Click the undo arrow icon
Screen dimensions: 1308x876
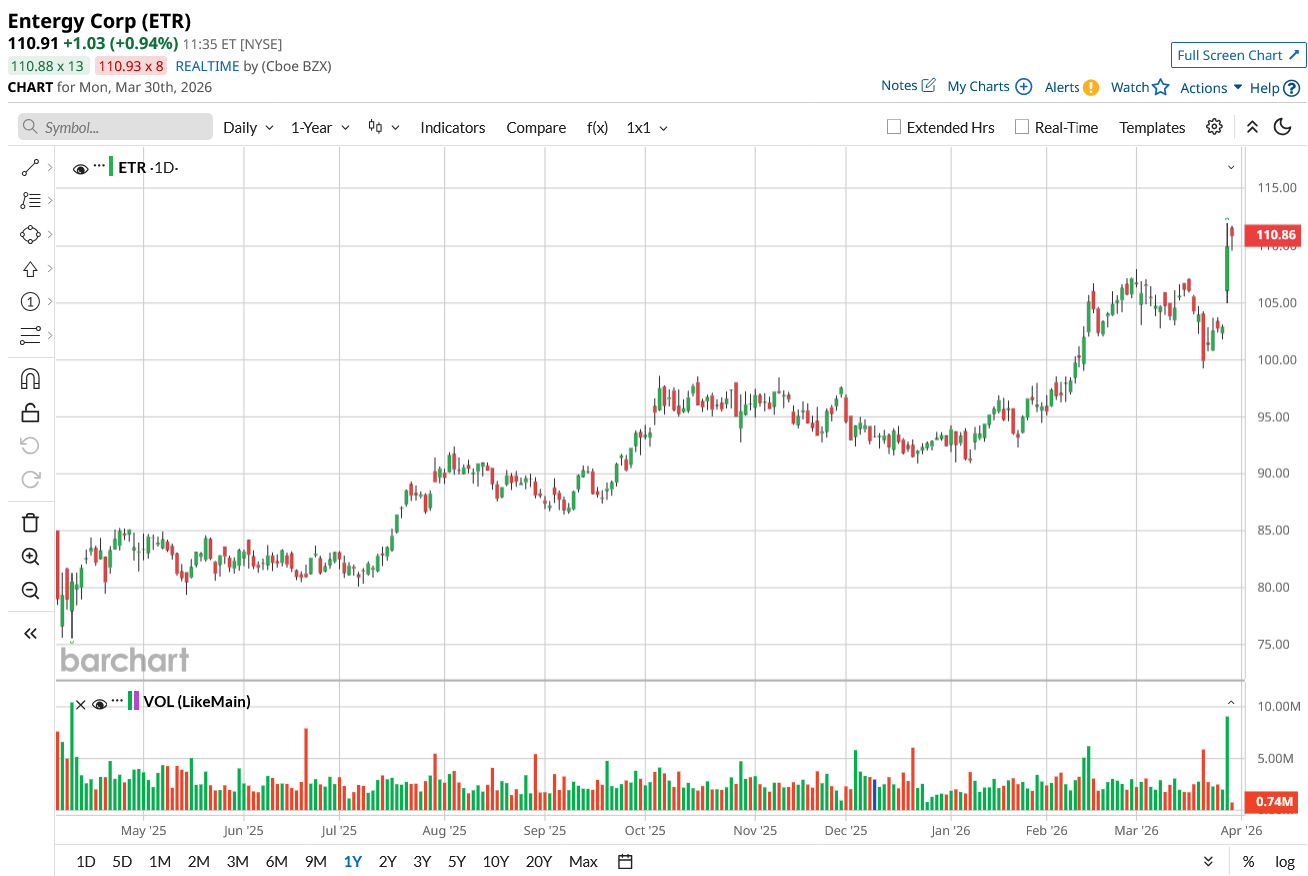[x=30, y=445]
